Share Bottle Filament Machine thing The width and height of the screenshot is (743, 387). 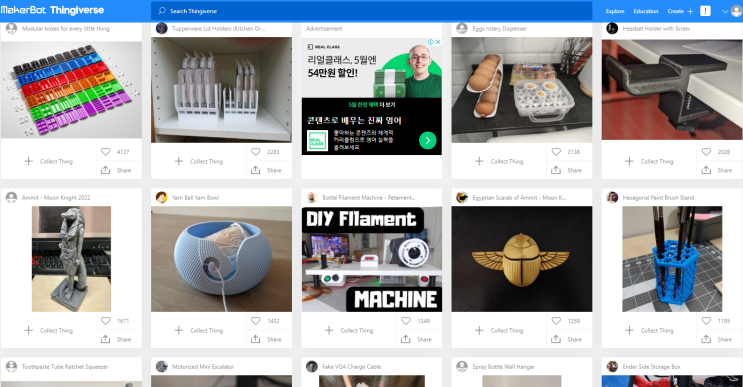(x=416, y=339)
